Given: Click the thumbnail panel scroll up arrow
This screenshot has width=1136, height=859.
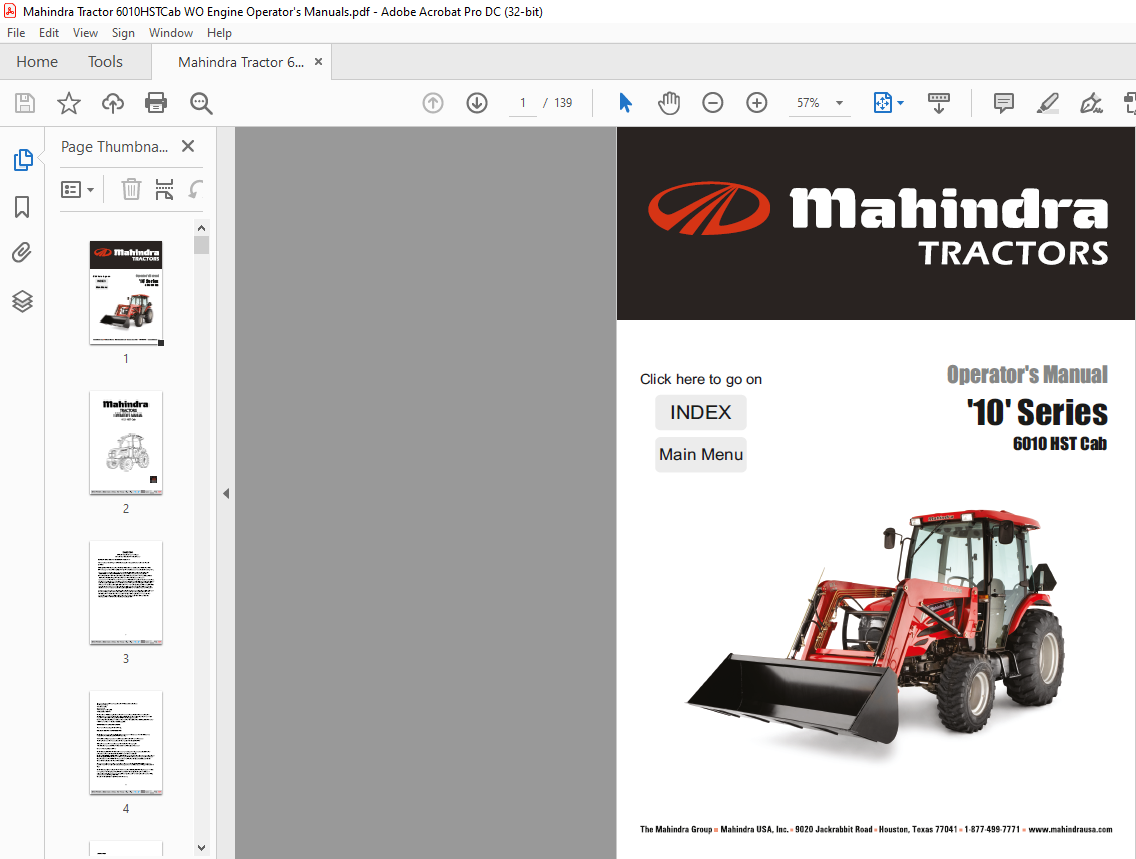Looking at the screenshot, I should pyautogui.click(x=201, y=227).
